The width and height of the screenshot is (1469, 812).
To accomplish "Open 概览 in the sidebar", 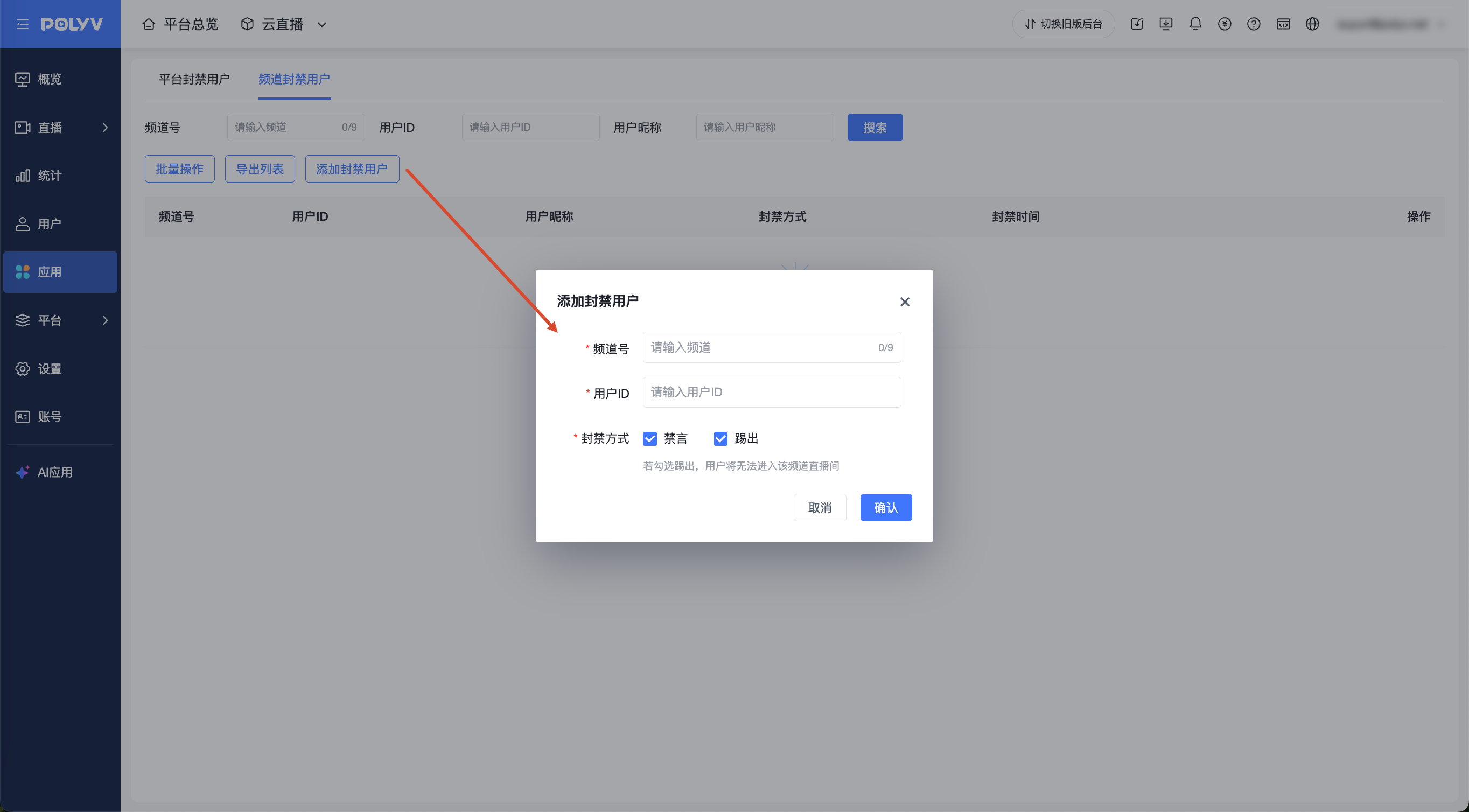I will point(60,79).
